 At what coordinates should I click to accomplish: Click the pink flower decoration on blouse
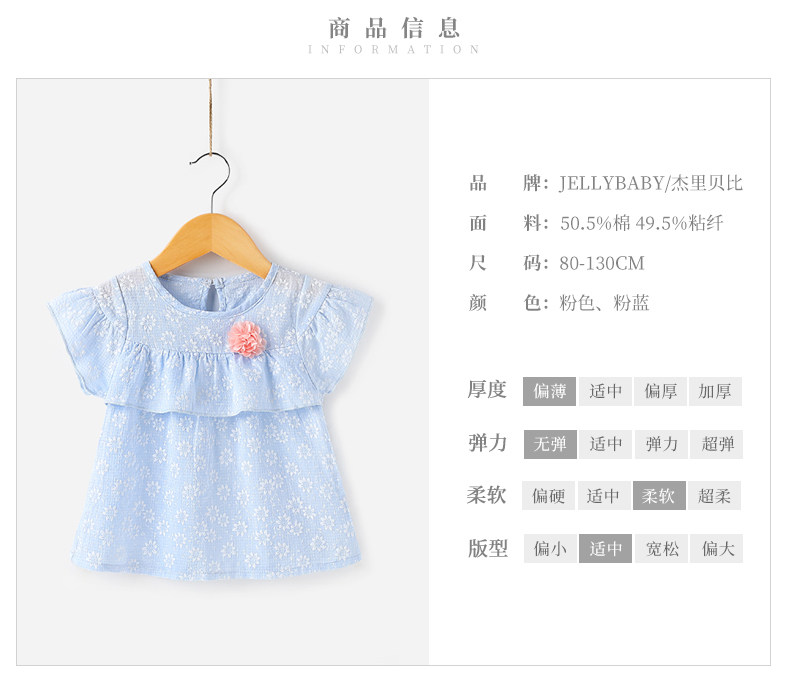[x=246, y=339]
